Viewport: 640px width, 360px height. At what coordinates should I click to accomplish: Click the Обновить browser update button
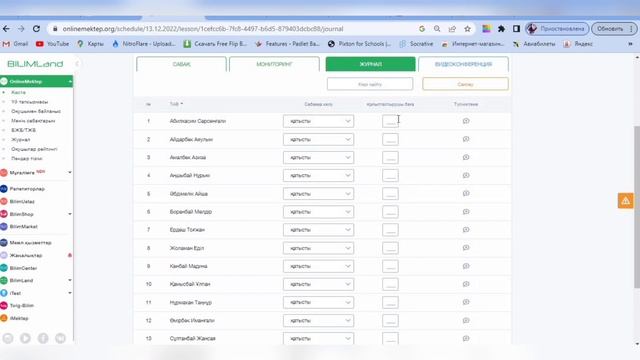pos(614,29)
